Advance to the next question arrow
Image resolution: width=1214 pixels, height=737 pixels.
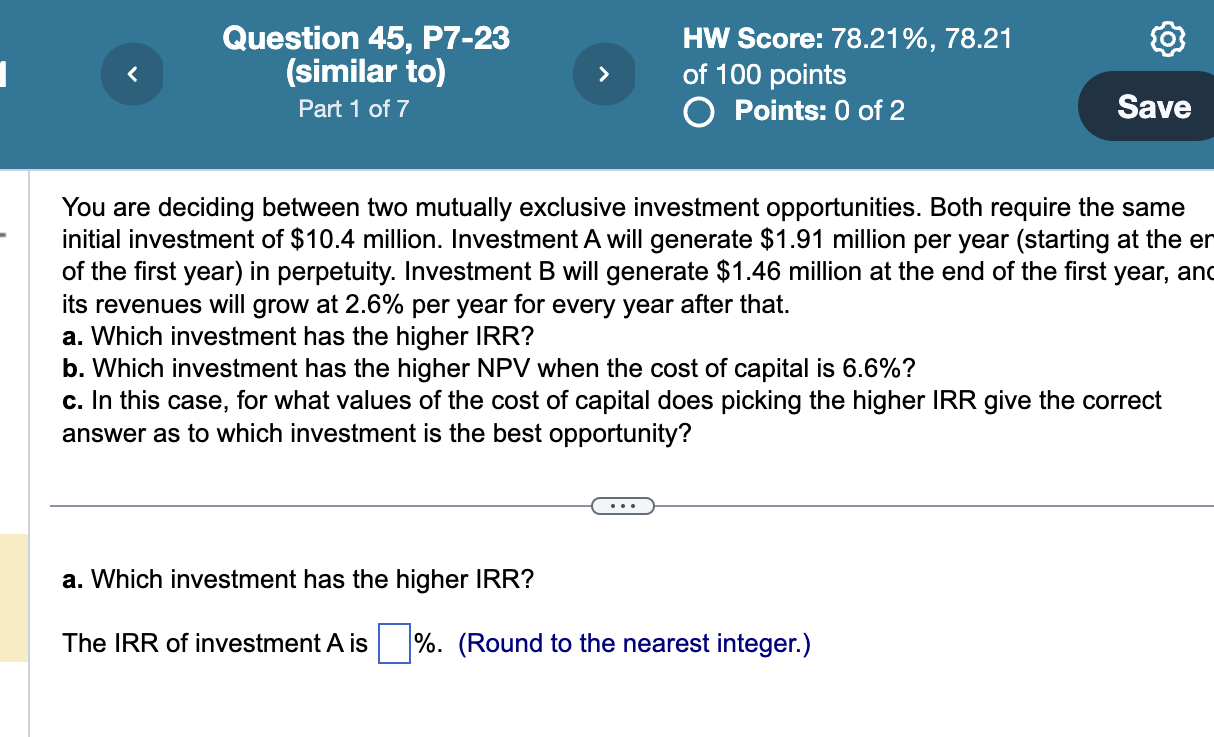[x=604, y=74]
